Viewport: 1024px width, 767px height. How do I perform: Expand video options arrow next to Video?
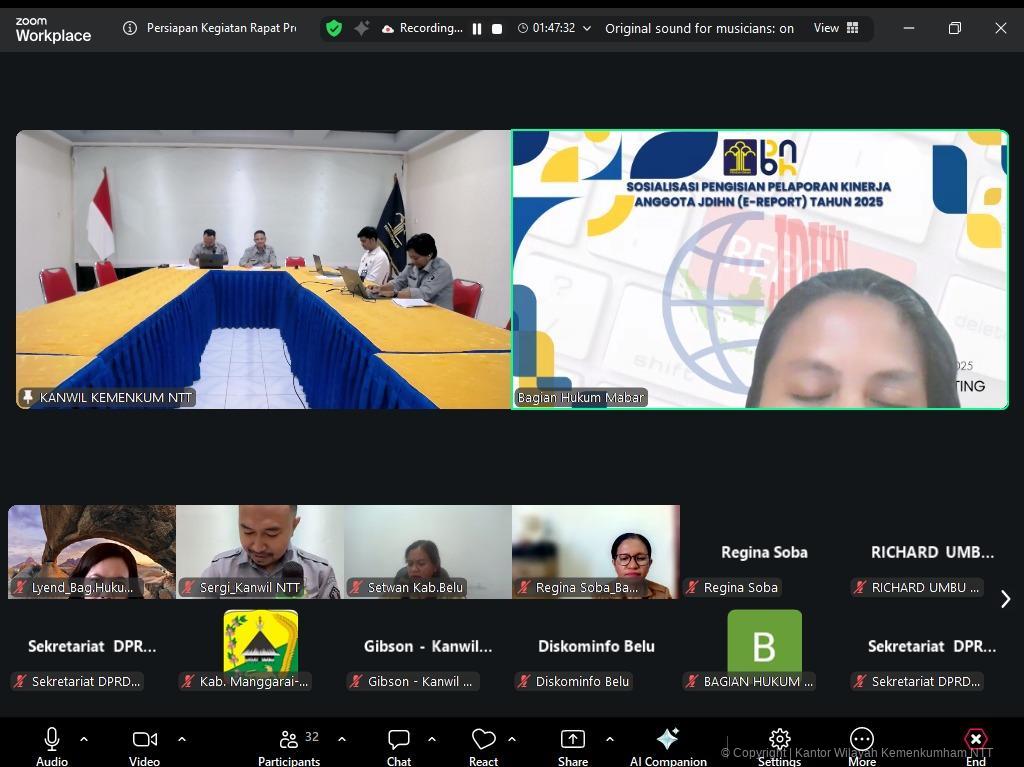[x=182, y=739]
